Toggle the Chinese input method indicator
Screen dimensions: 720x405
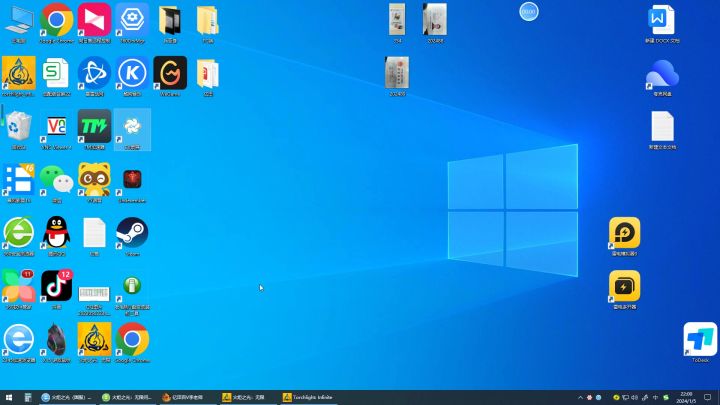point(655,397)
